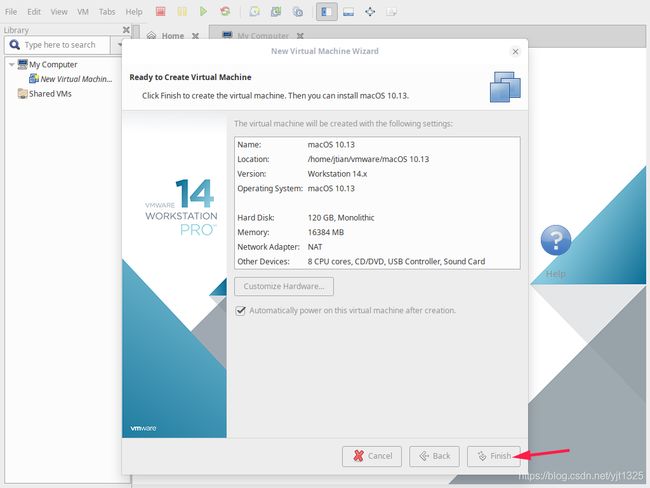The width and height of the screenshot is (650, 488).
Task: Select New Virtual Machine tree item
Action: tap(76, 79)
